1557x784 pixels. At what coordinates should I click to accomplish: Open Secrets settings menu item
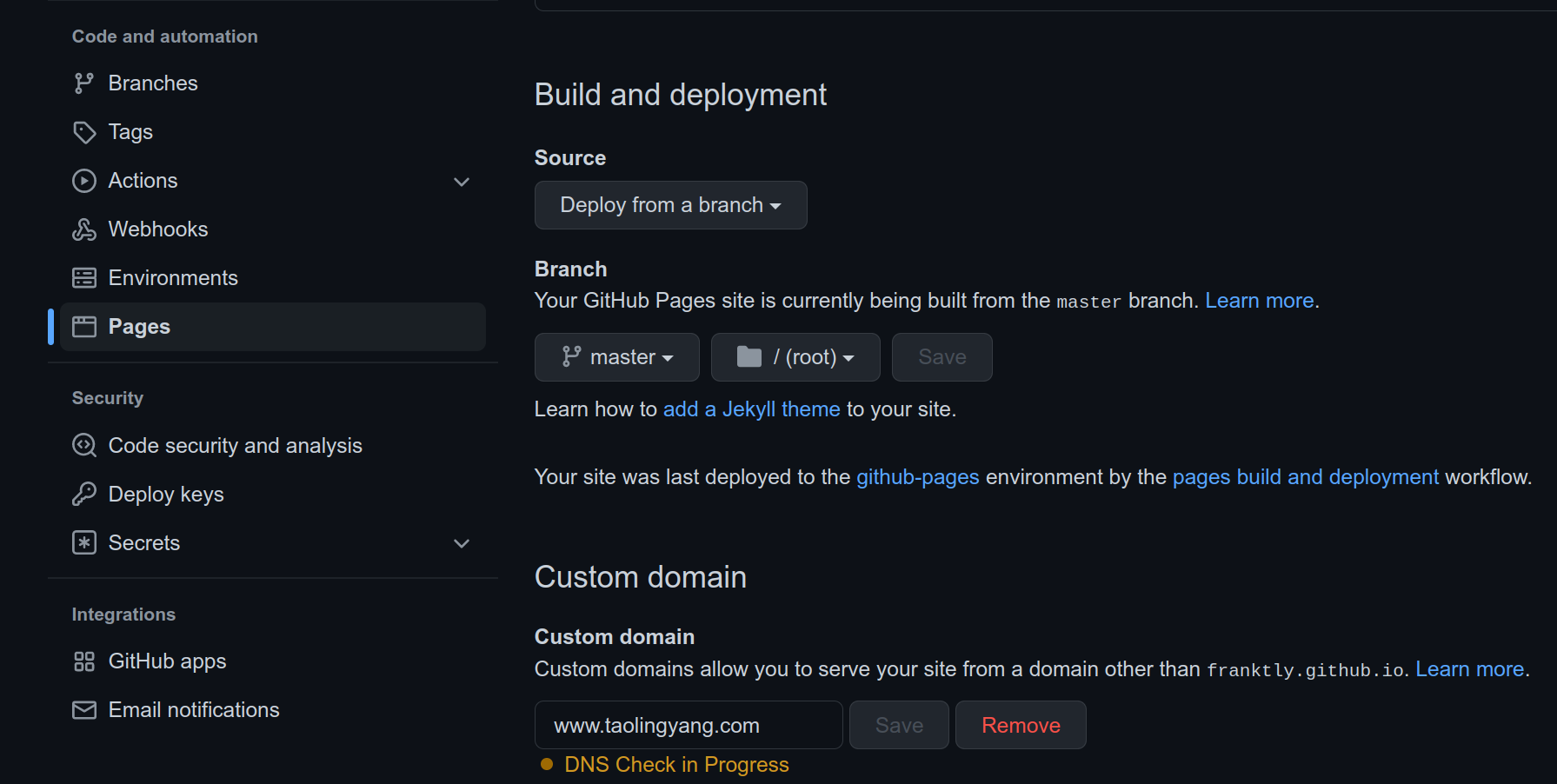click(x=144, y=543)
